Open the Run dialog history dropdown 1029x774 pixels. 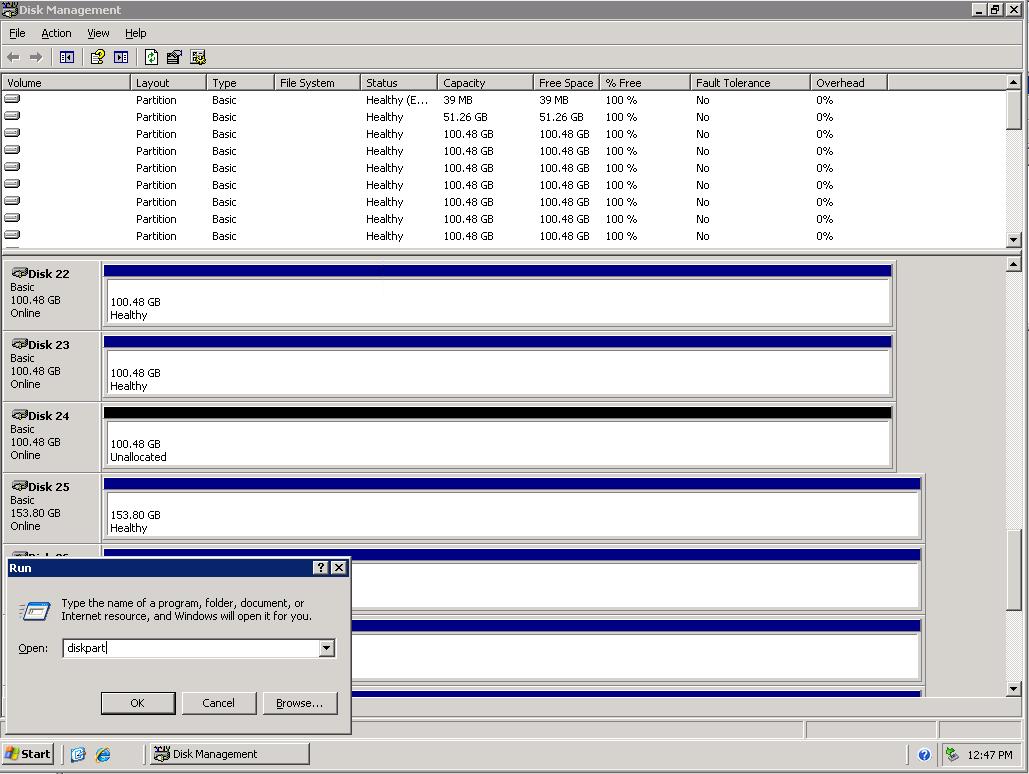[326, 648]
